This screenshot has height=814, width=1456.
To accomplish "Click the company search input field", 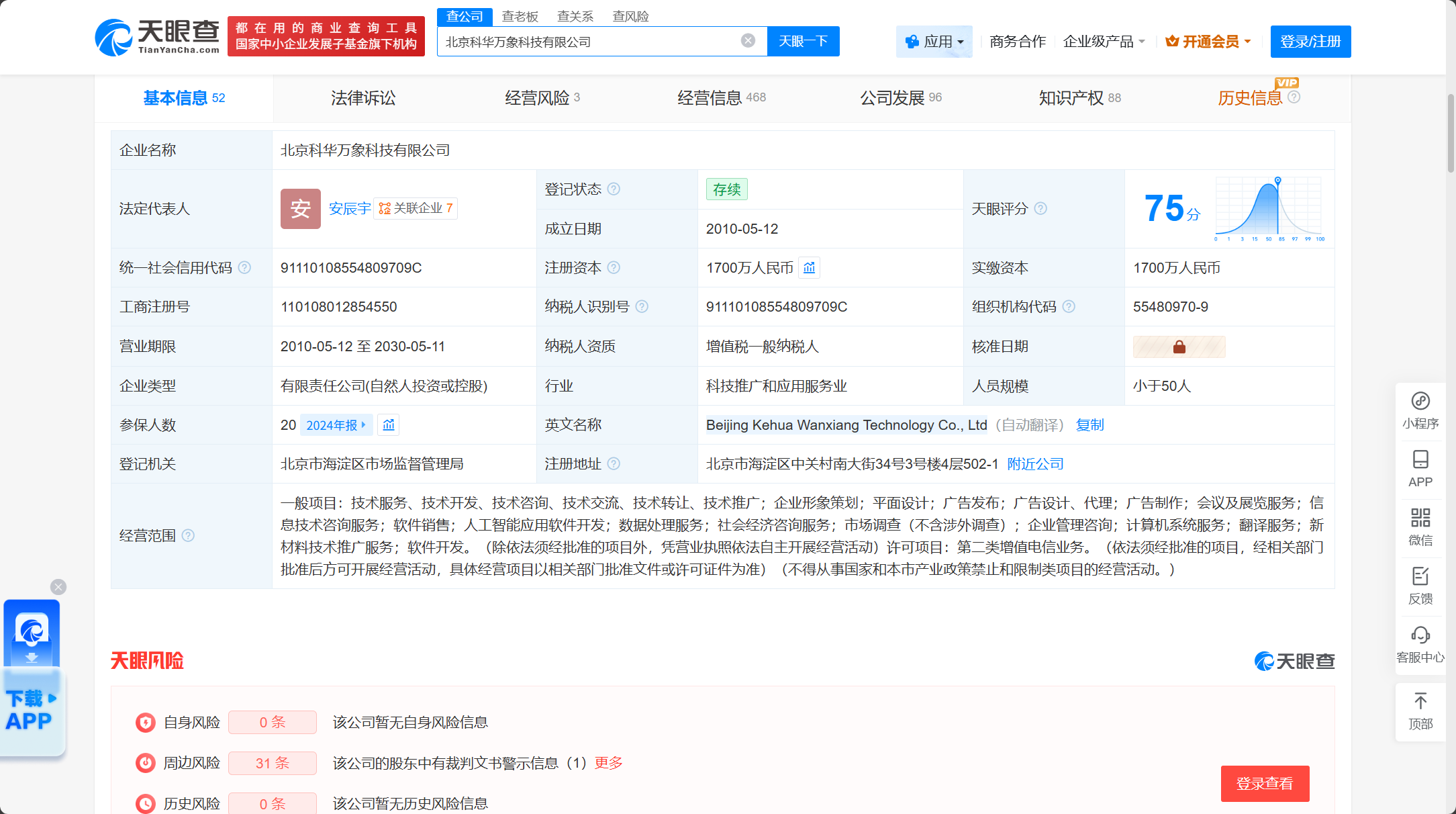I will coord(591,42).
